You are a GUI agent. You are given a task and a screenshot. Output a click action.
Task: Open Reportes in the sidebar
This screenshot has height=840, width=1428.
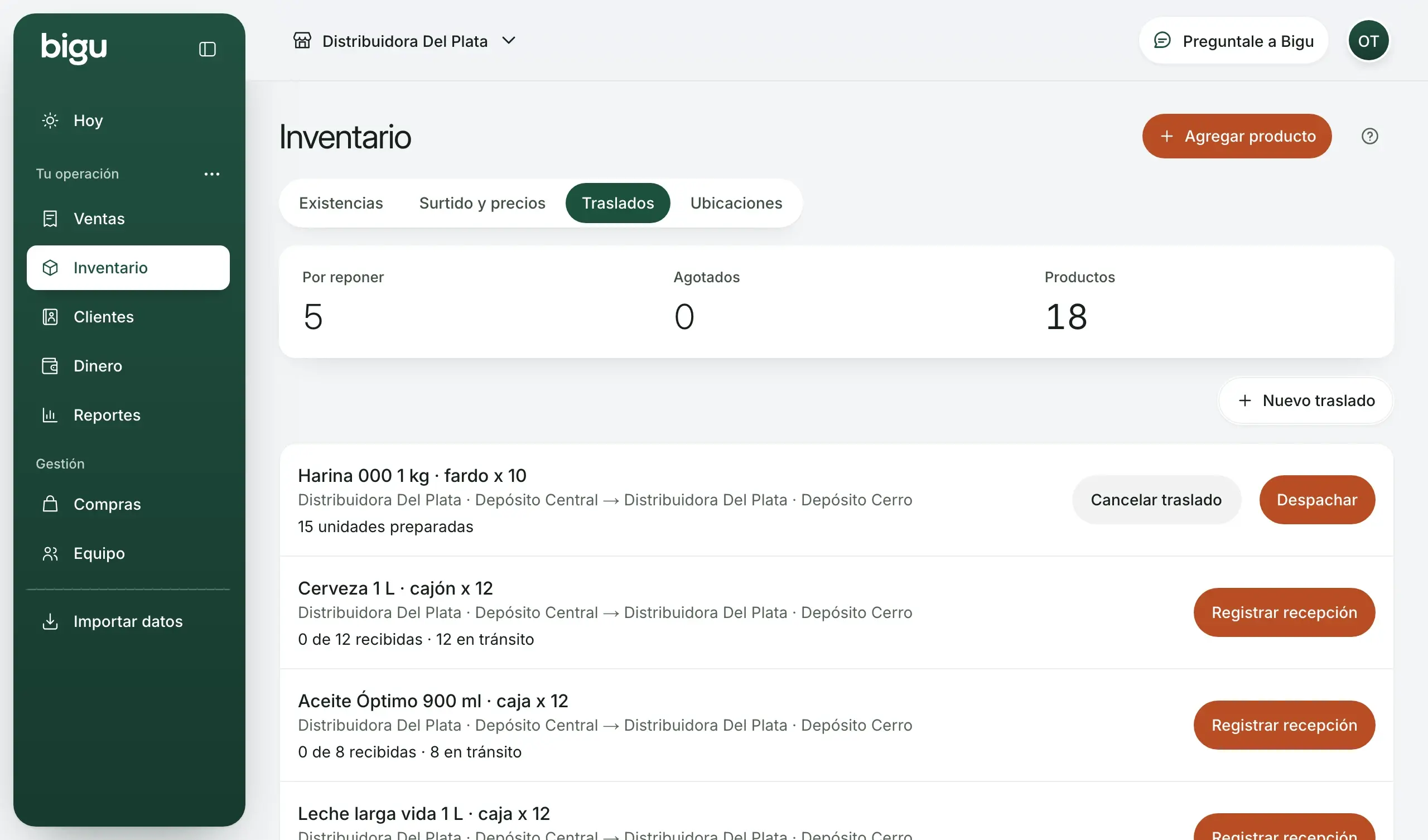pos(128,416)
